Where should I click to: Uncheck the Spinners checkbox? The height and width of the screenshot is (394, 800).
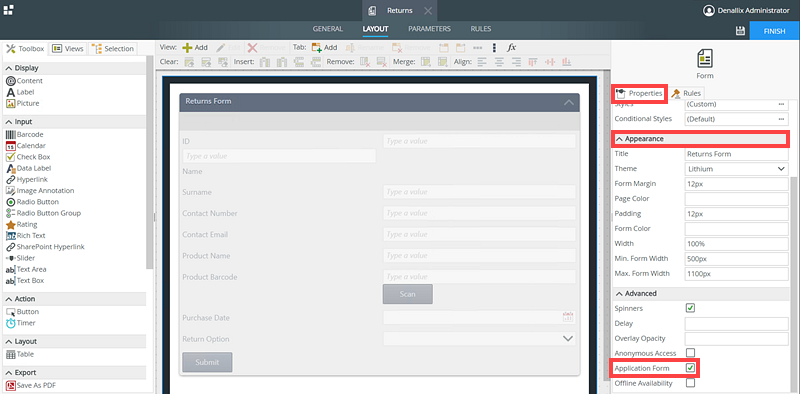pyautogui.click(x=690, y=308)
